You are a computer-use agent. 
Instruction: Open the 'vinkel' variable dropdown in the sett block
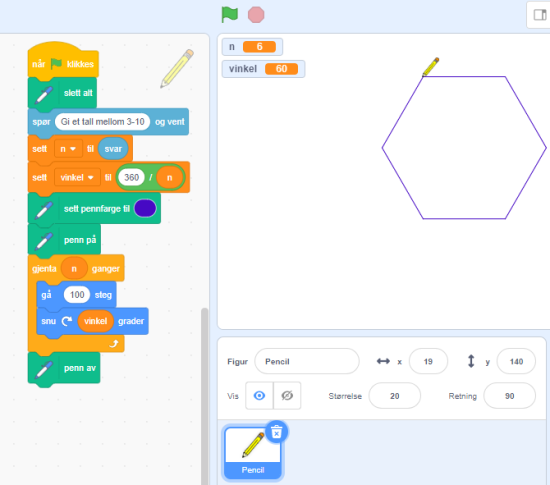tap(77, 177)
